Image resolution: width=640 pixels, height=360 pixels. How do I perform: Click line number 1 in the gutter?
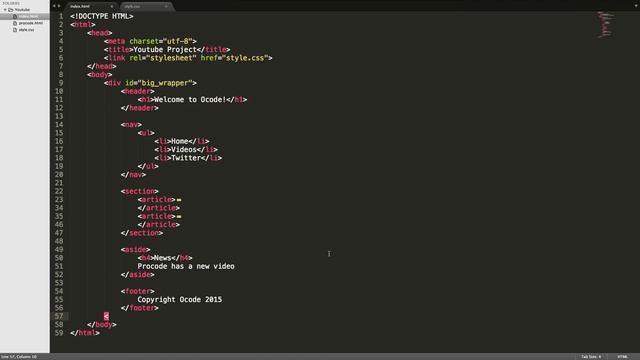coord(61,16)
